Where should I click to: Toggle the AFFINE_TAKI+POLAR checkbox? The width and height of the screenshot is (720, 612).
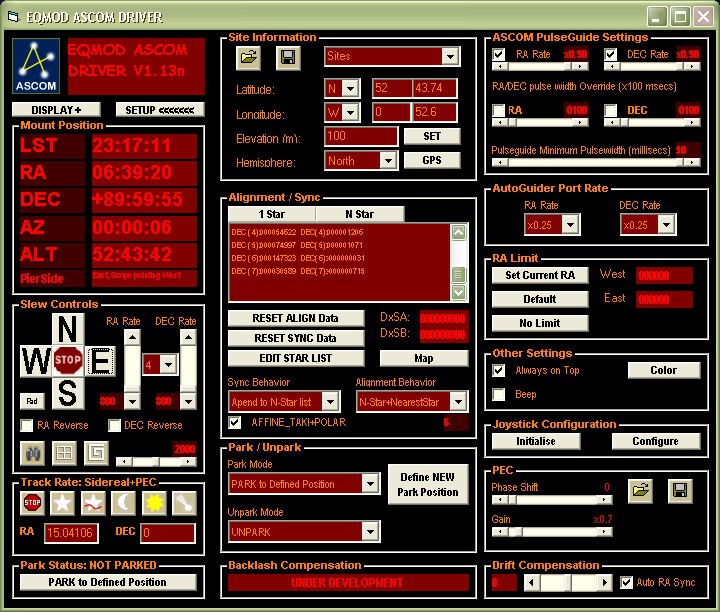click(235, 422)
